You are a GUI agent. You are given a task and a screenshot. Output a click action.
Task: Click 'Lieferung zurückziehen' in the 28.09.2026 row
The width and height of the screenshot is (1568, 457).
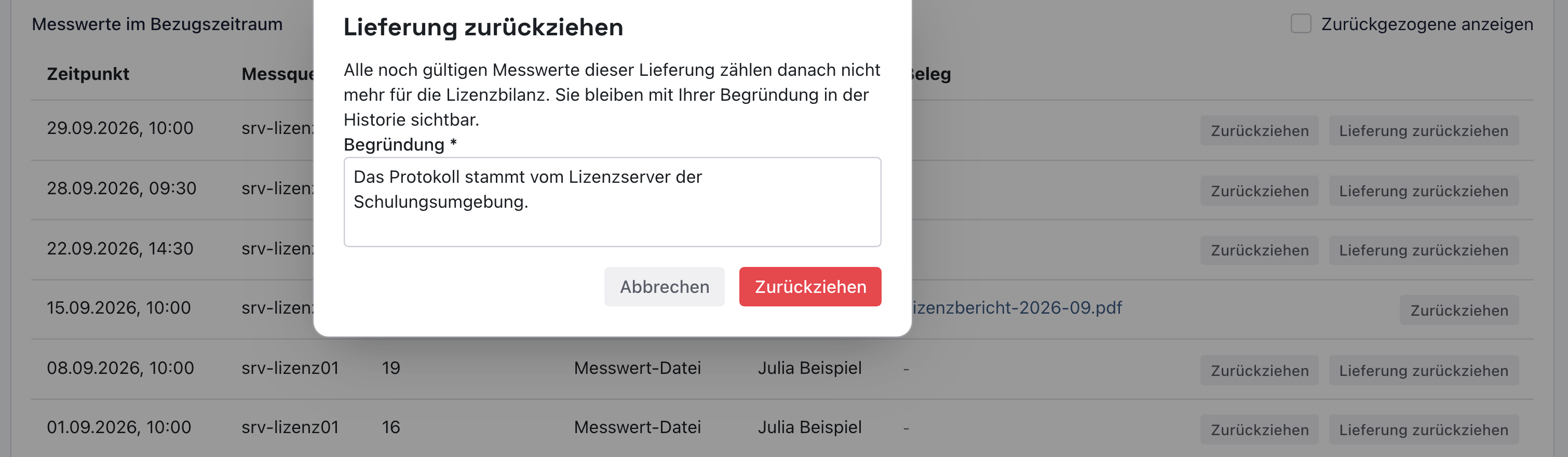click(x=1423, y=191)
